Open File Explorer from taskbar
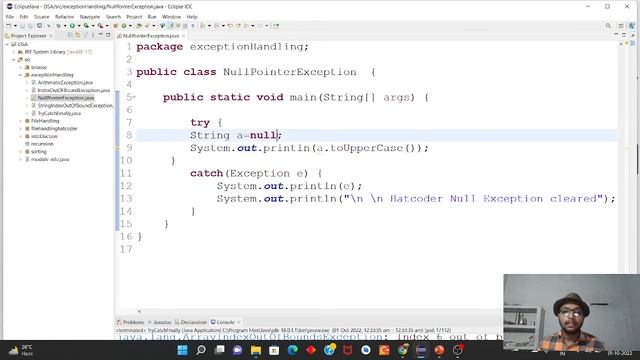The width and height of the screenshot is (640, 360). 256,350
